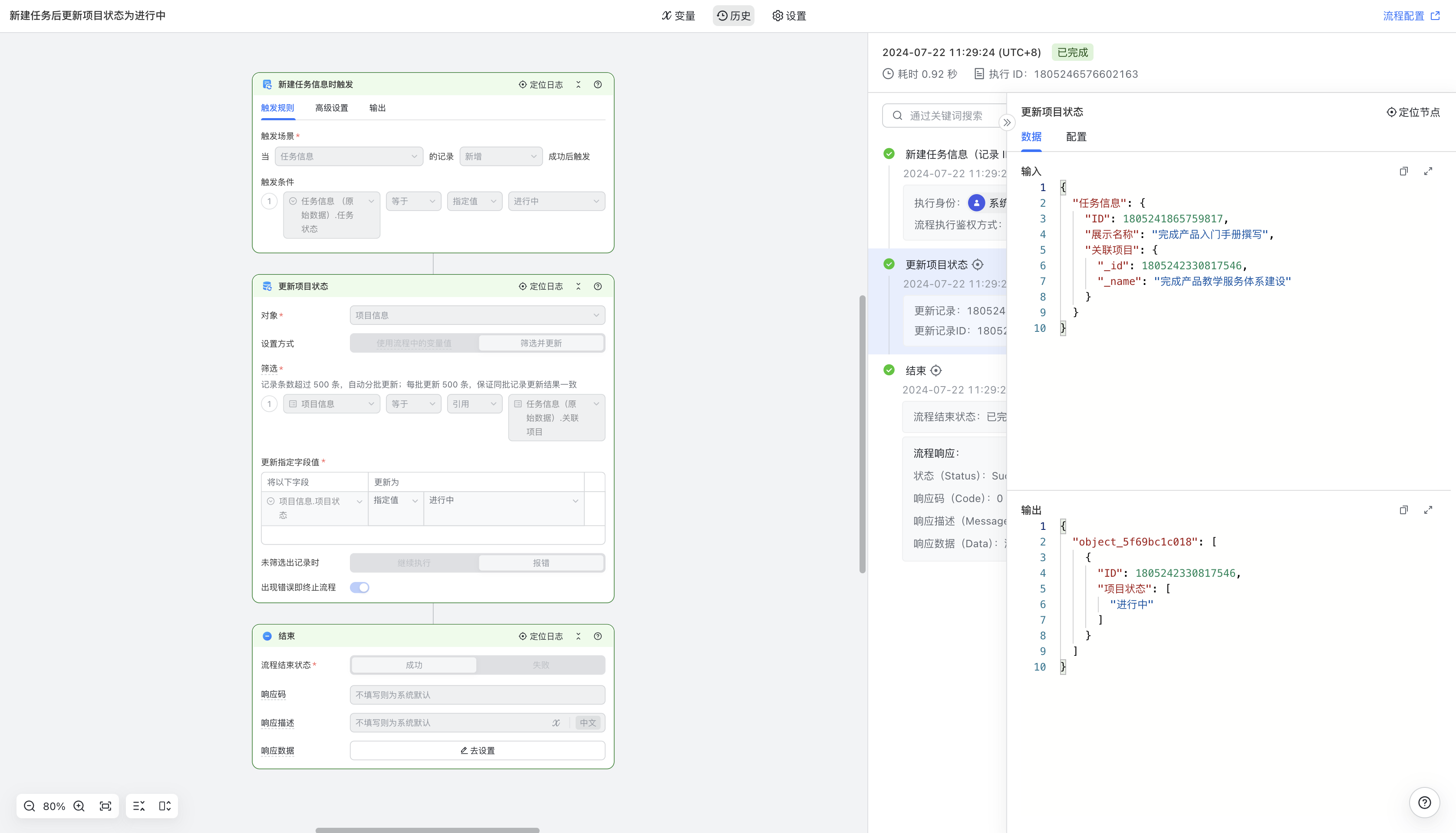Copy the 输入 JSON content
Image resolution: width=1456 pixels, height=833 pixels.
[1403, 171]
